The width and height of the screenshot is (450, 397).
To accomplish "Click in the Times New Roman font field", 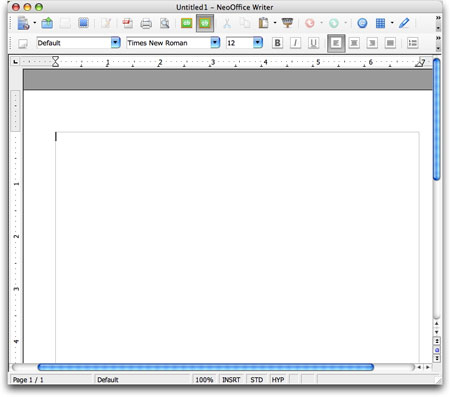I will click(168, 43).
